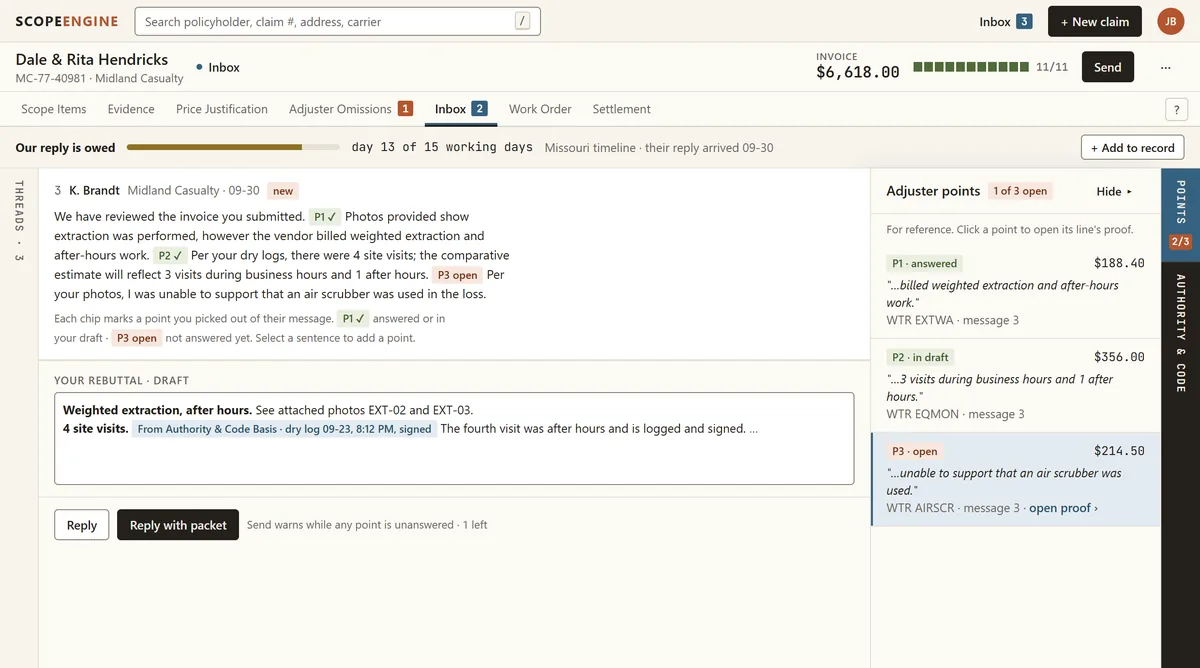This screenshot has height=668, width=1200.
Task: Collapse adjuster points with Hide arrow
Action: point(1114,191)
